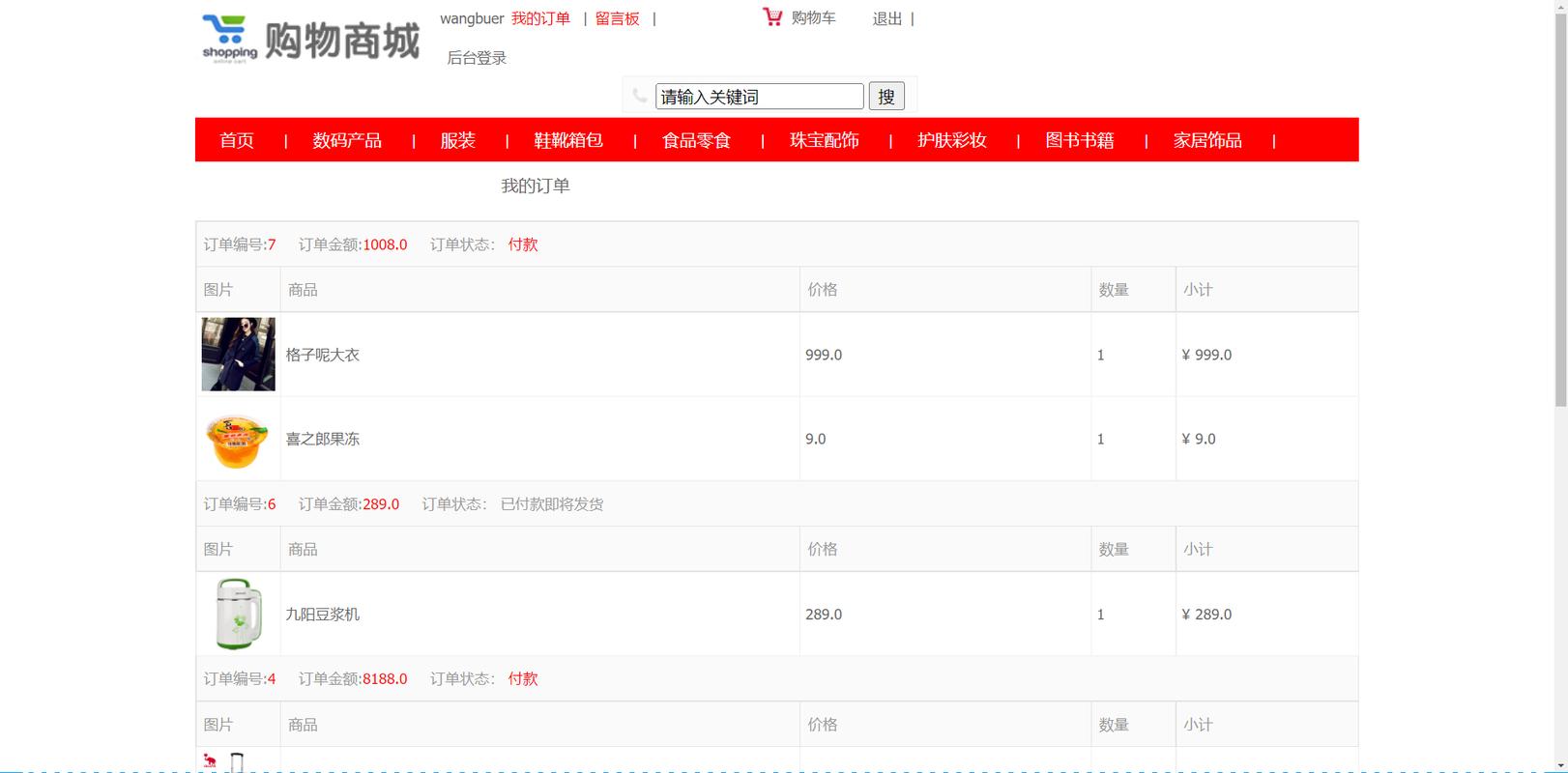The image size is (1568, 773).
Task: Click 付款 to pay order 7
Action: tap(523, 244)
